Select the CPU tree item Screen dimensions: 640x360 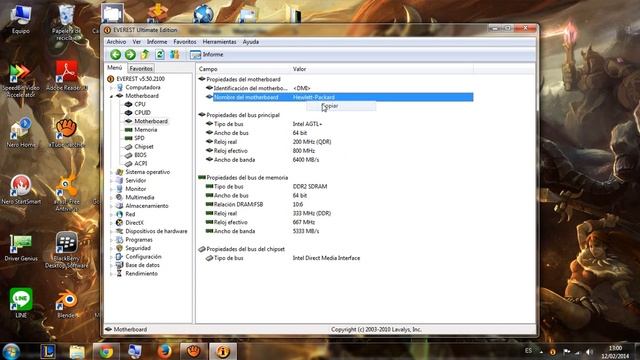coord(140,104)
